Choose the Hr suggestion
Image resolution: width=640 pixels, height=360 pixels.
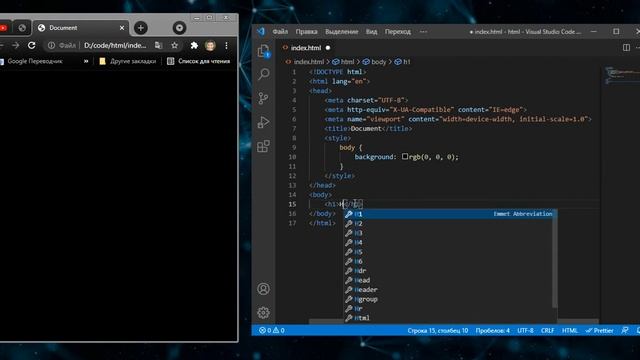point(447,308)
